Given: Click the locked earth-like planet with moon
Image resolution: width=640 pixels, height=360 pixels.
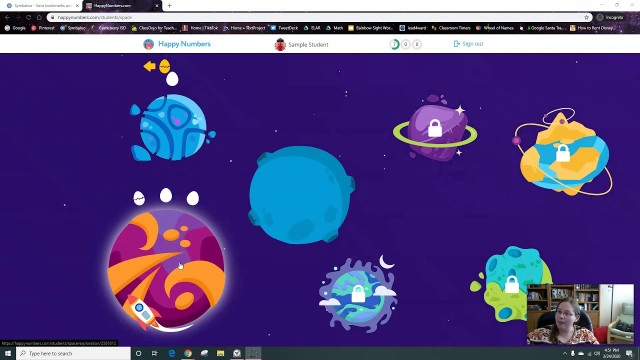Looking at the screenshot, I should pos(358,294).
